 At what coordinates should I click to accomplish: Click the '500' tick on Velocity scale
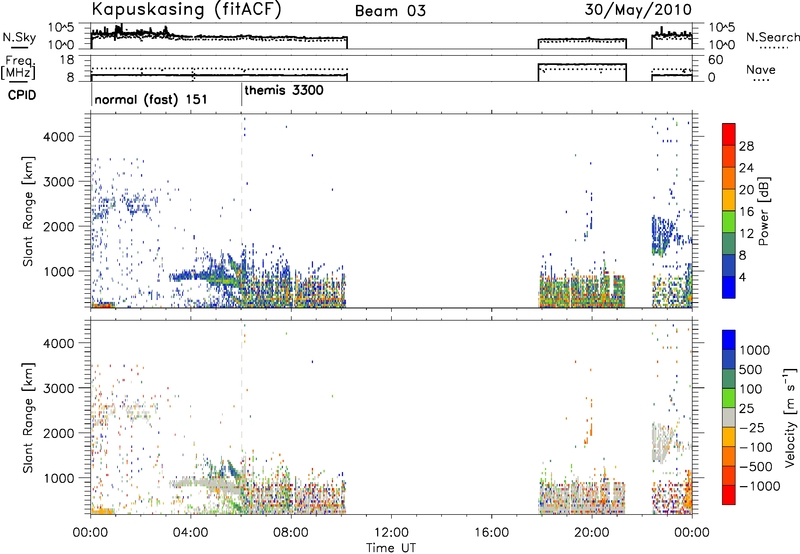[751, 369]
